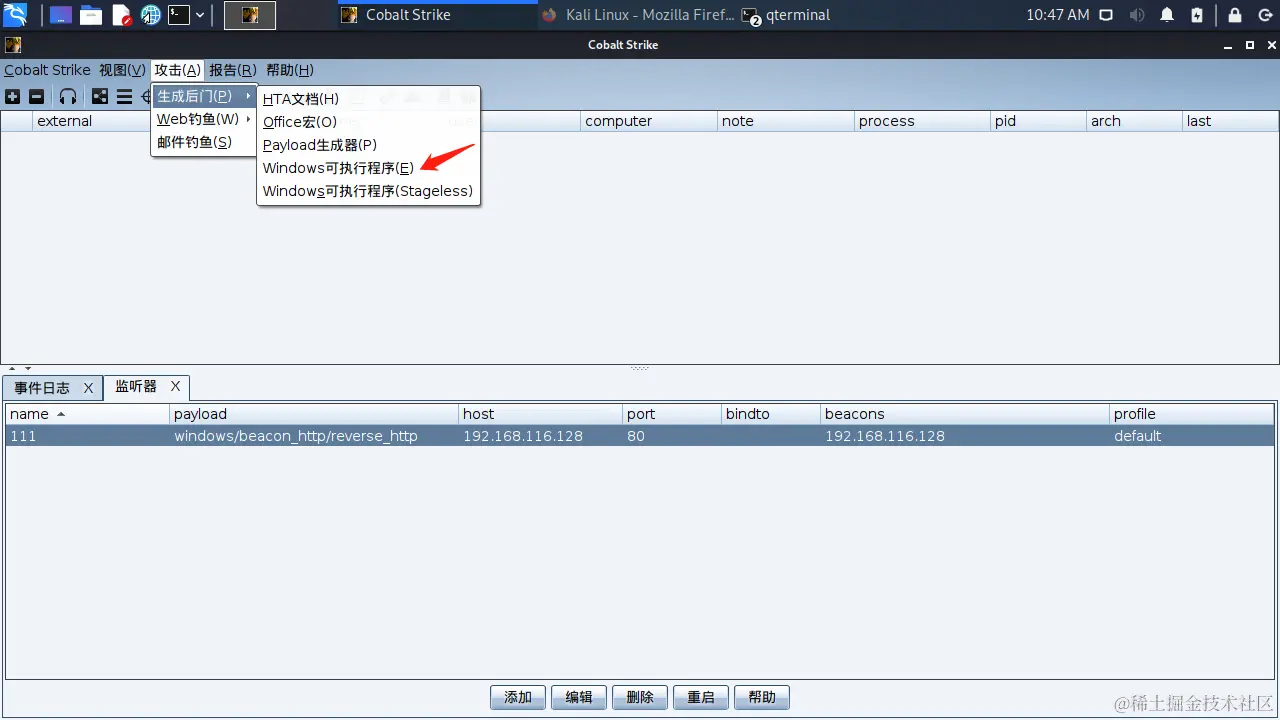The image size is (1280, 720).
Task: Sort sessions by note column
Action: click(x=786, y=121)
